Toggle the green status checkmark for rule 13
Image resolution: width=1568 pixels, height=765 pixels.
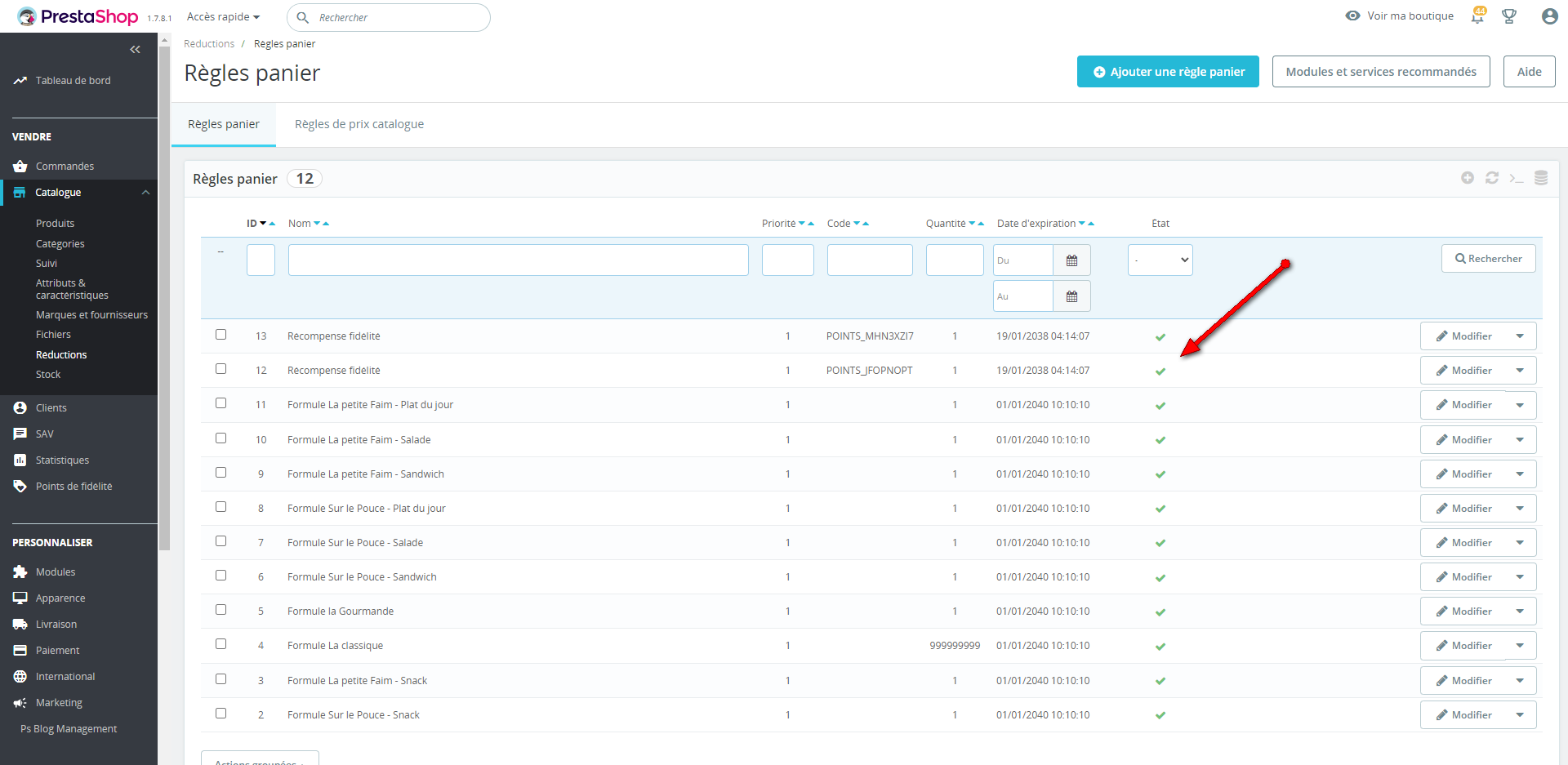(x=1160, y=337)
